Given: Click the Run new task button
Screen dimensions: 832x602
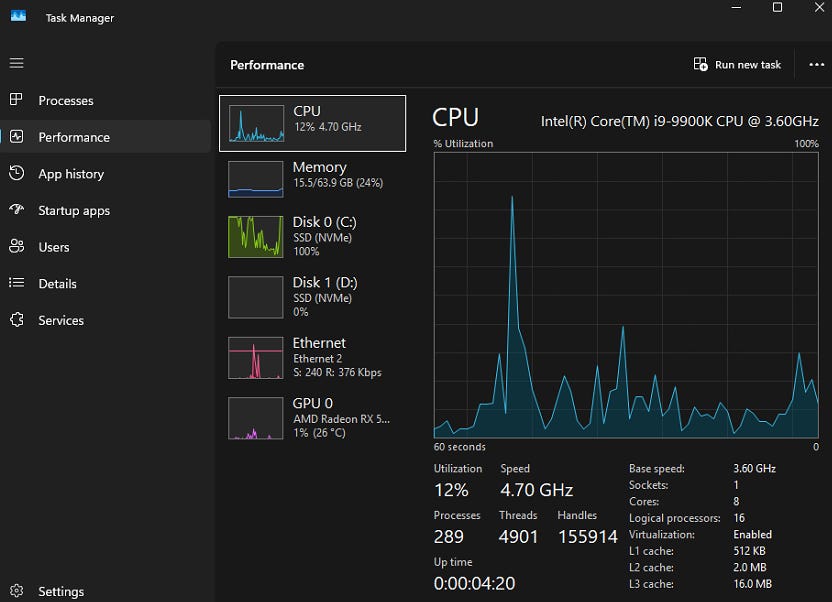Looking at the screenshot, I should click(x=737, y=65).
